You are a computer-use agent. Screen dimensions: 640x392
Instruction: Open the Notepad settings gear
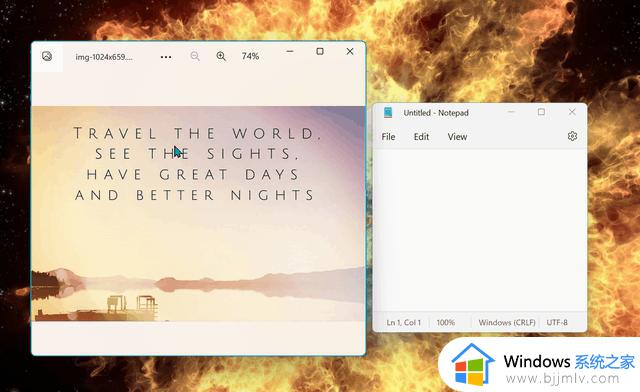point(572,136)
